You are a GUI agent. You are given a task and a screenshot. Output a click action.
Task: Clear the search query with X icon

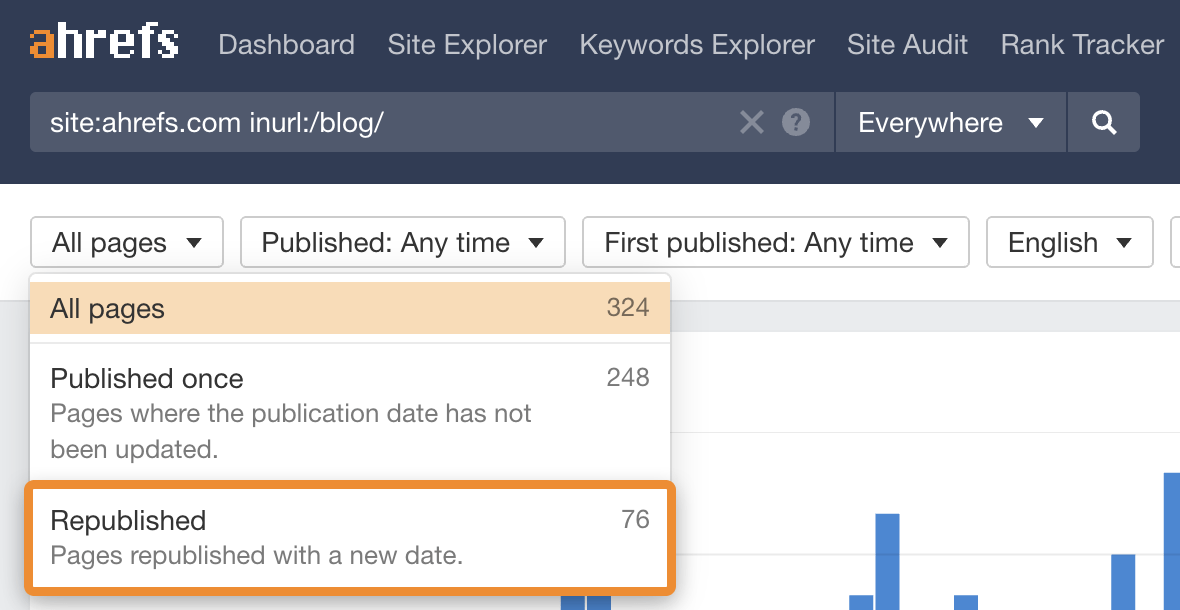pyautogui.click(x=751, y=123)
